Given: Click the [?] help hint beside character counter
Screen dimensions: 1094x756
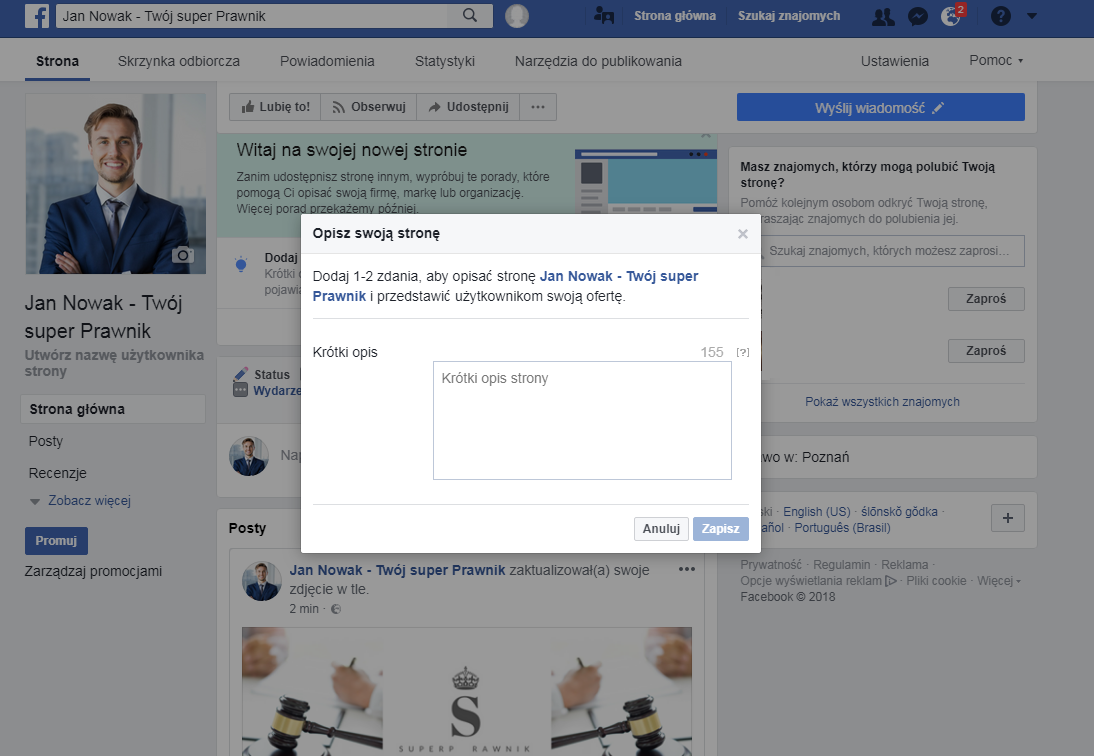Looking at the screenshot, I should click(743, 352).
